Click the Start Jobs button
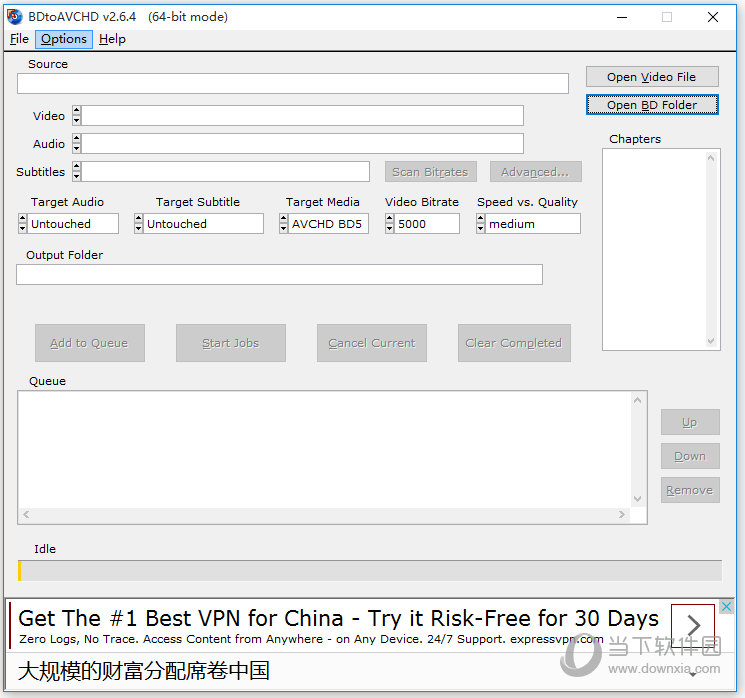The width and height of the screenshot is (745, 698). pyautogui.click(x=231, y=343)
